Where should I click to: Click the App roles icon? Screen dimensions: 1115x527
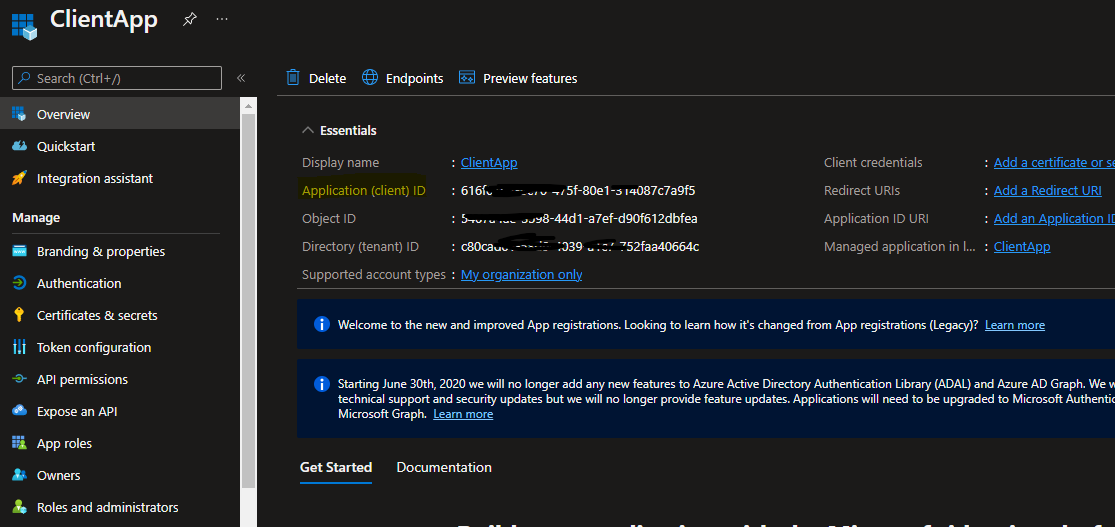19,443
